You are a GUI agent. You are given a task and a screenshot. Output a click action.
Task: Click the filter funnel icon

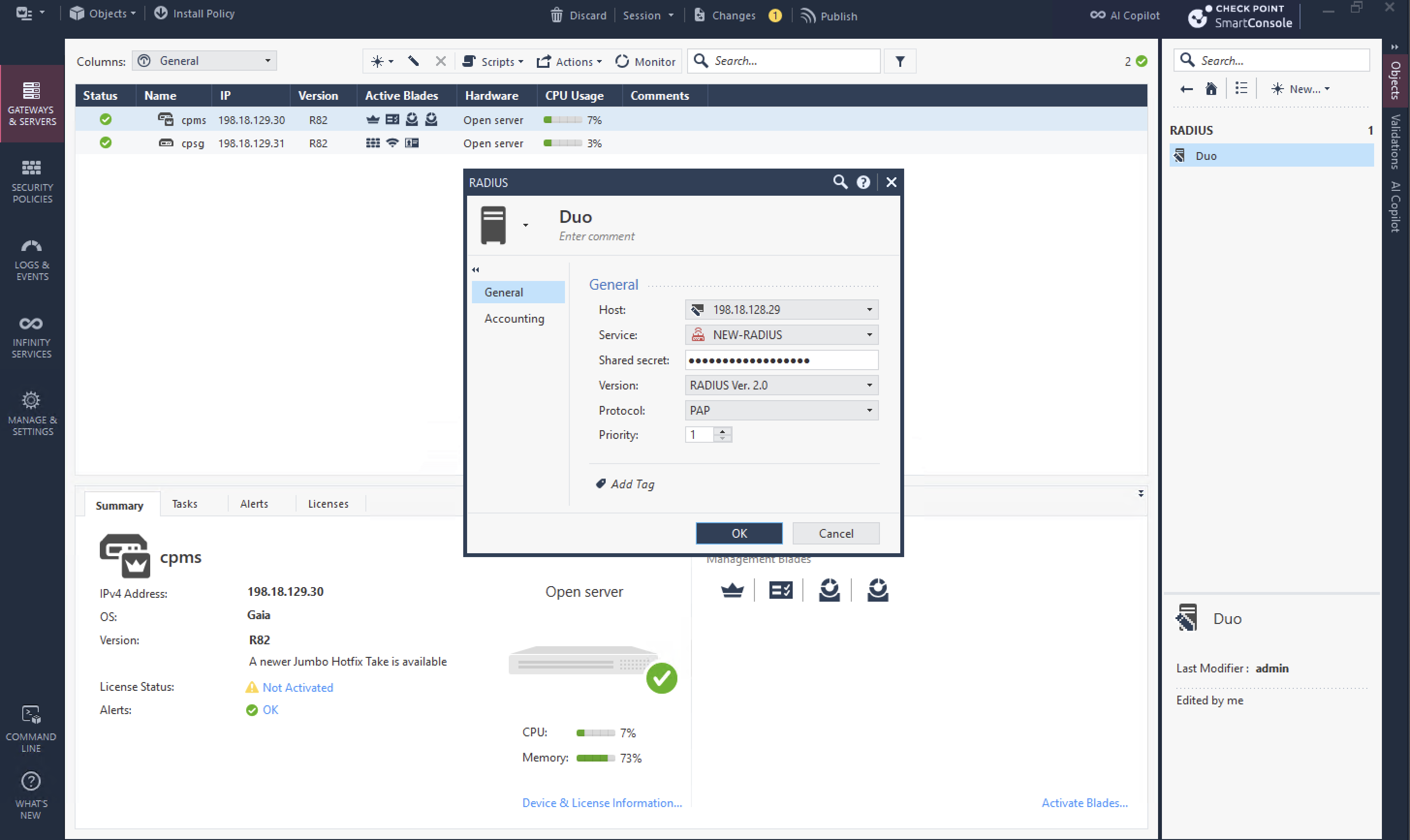pyautogui.click(x=899, y=61)
